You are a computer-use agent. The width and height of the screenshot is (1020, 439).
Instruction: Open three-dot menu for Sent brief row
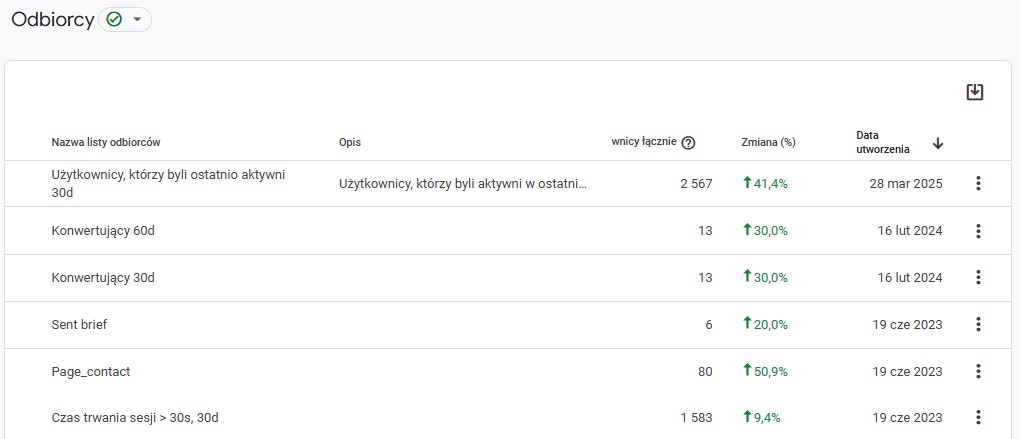pos(978,325)
